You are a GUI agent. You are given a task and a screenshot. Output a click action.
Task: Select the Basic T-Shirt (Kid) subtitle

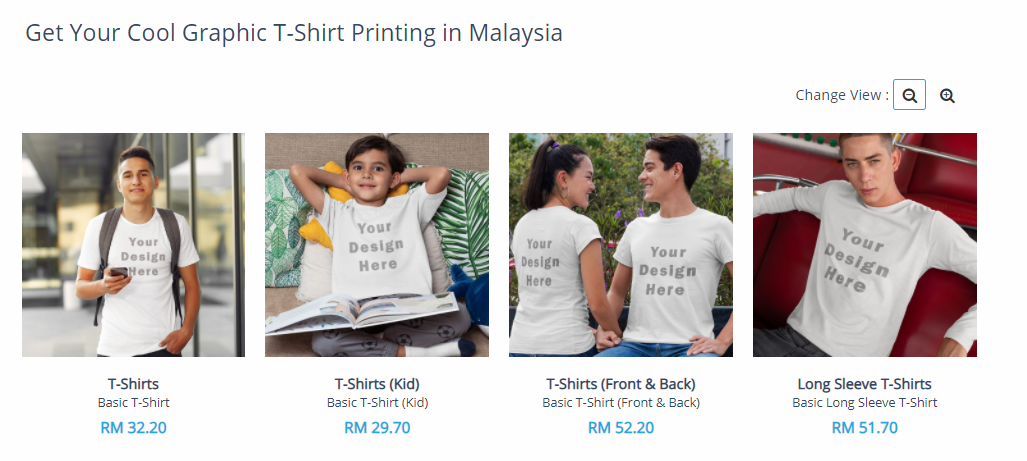(377, 402)
